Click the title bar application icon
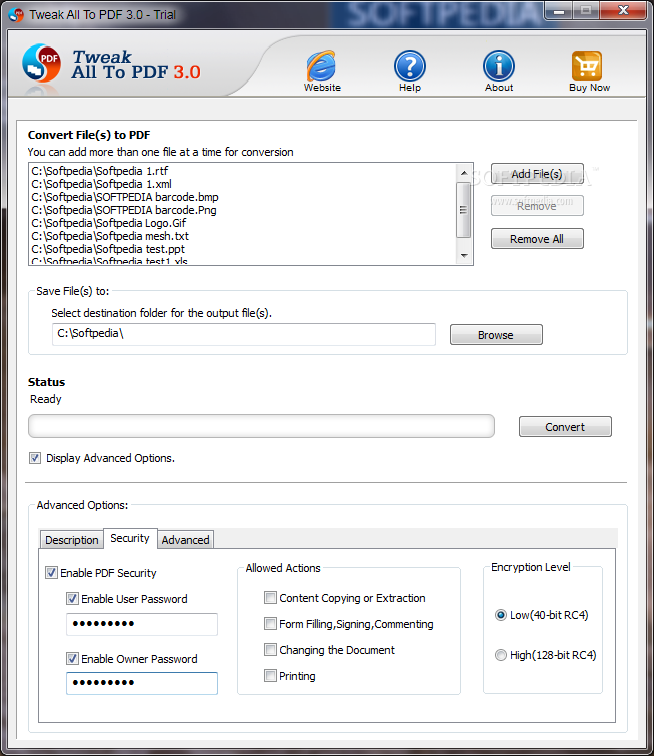Viewport: 654px width, 756px height. (x=16, y=14)
